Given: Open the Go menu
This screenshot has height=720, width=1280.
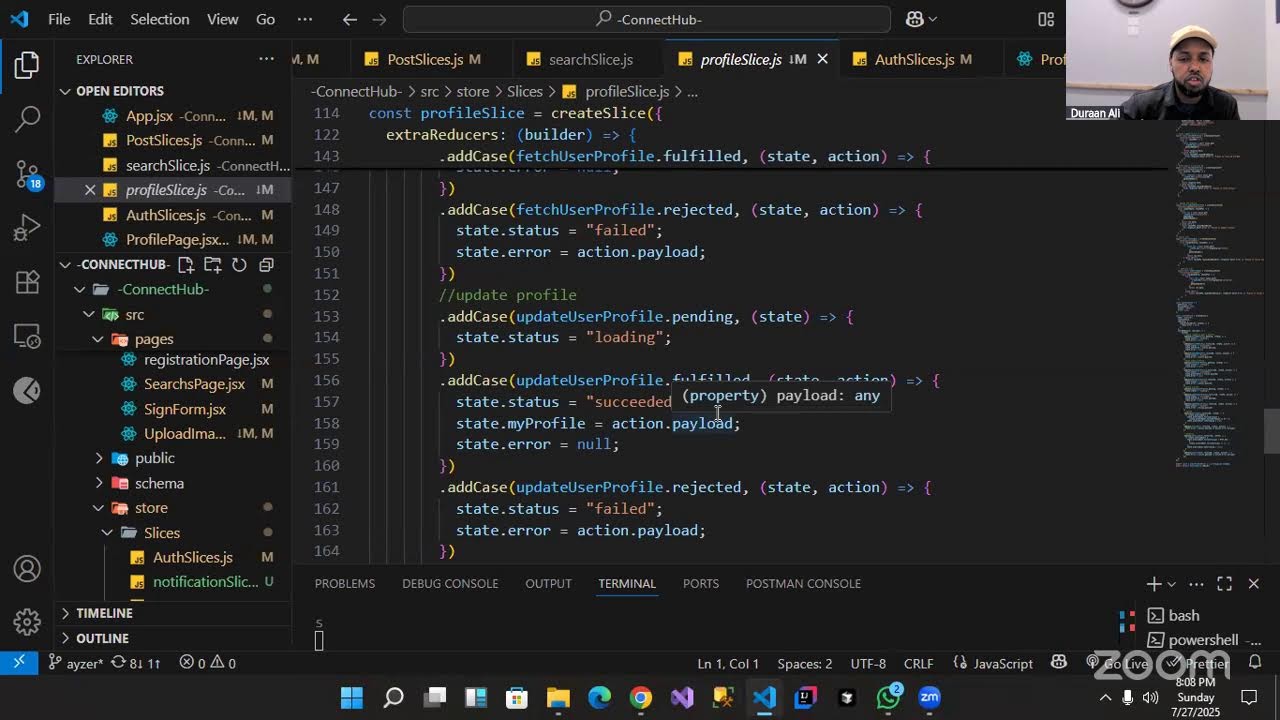Looking at the screenshot, I should coord(265,19).
